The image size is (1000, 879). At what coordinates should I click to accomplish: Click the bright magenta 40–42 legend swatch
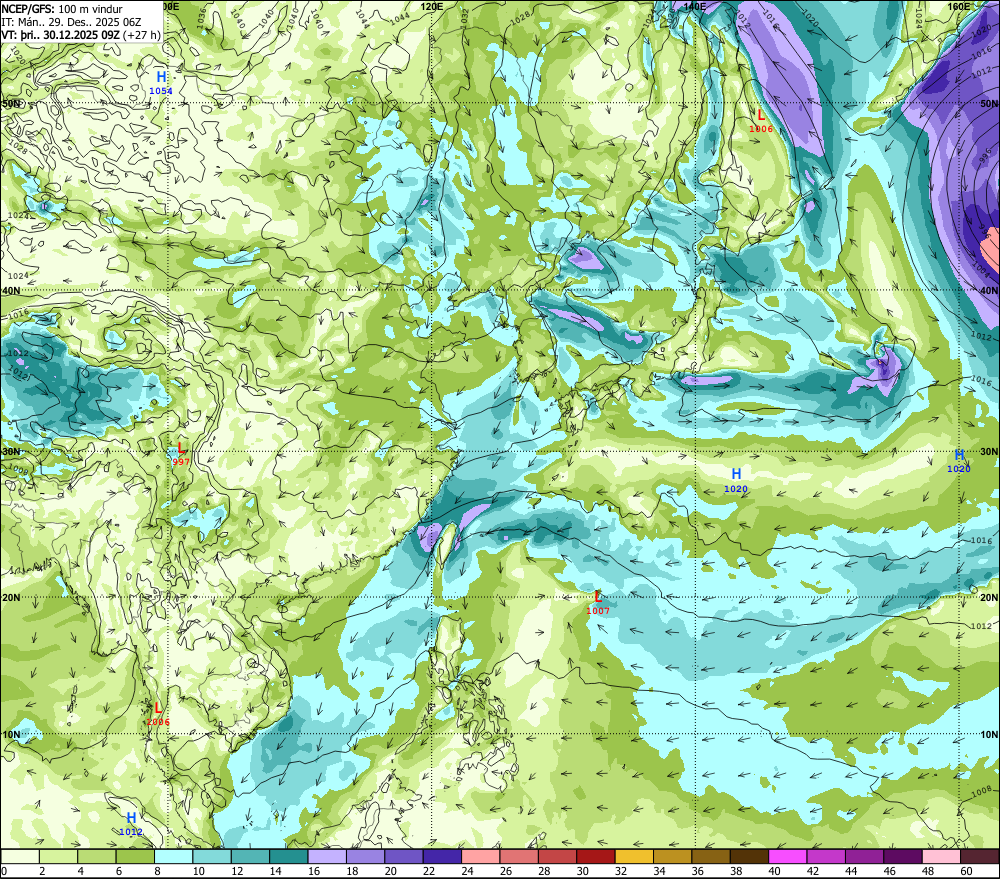788,856
